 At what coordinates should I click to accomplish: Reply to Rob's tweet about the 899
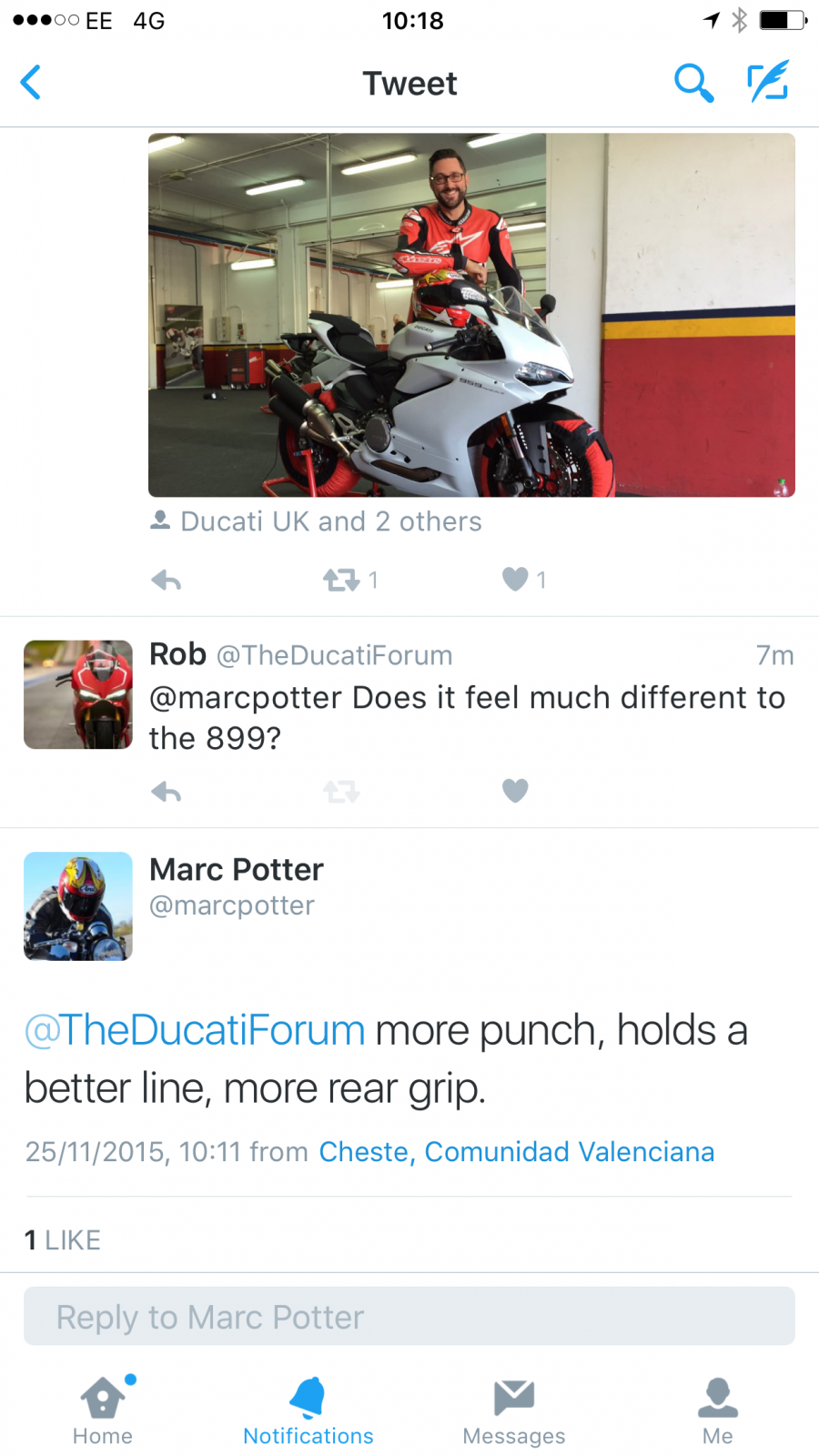(167, 792)
